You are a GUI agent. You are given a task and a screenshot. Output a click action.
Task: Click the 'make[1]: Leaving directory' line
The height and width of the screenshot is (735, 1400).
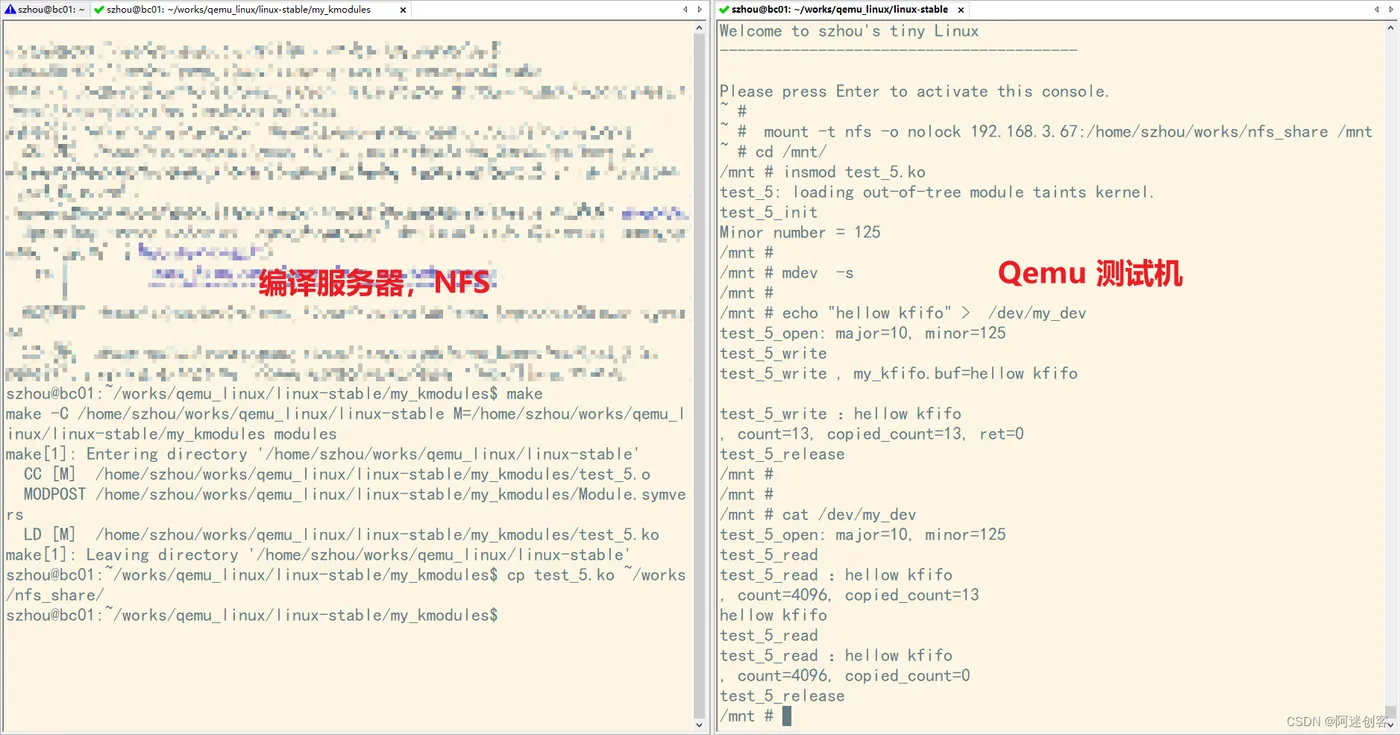[x=318, y=554]
